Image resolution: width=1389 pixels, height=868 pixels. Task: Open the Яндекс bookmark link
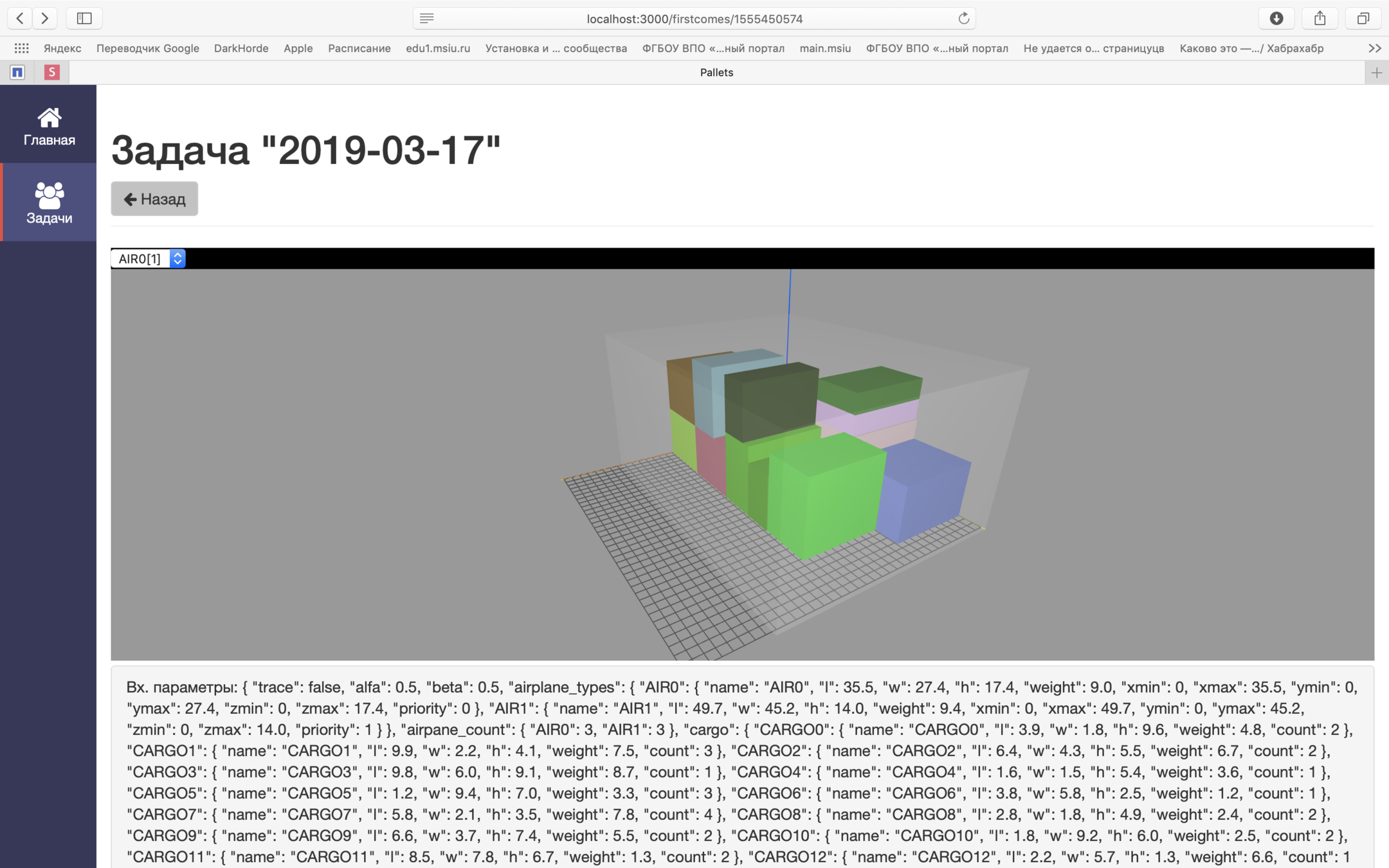(62, 48)
